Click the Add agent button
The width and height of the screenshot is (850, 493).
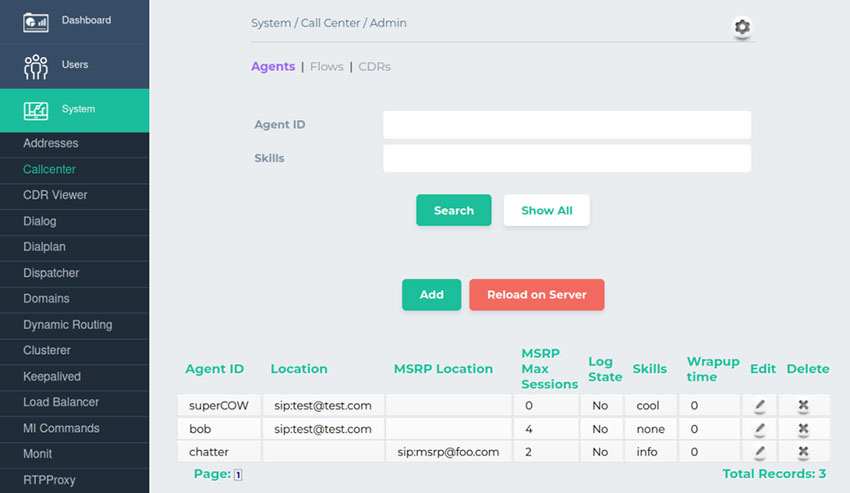[431, 295]
